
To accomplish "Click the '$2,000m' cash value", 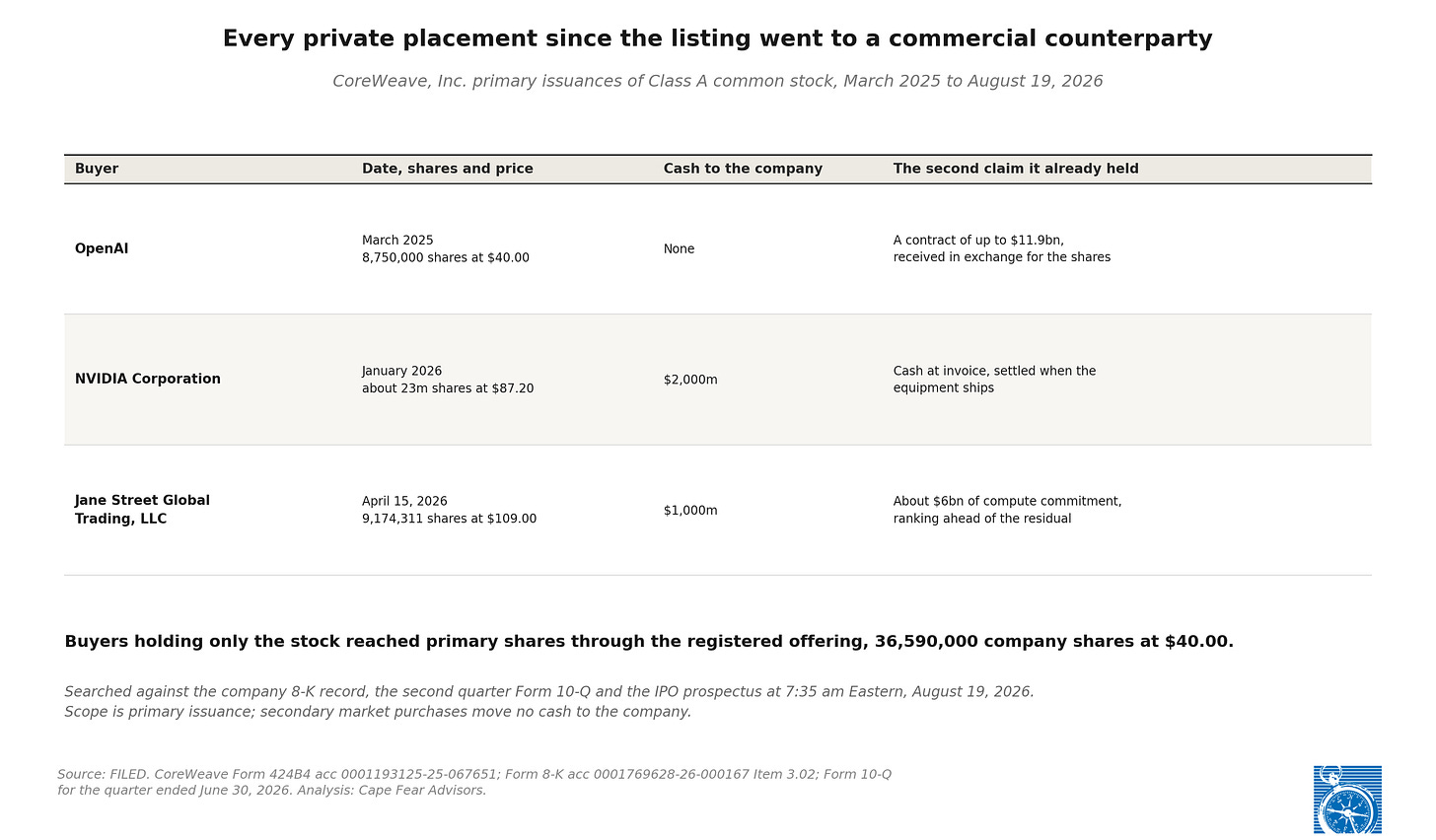I will [690, 380].
